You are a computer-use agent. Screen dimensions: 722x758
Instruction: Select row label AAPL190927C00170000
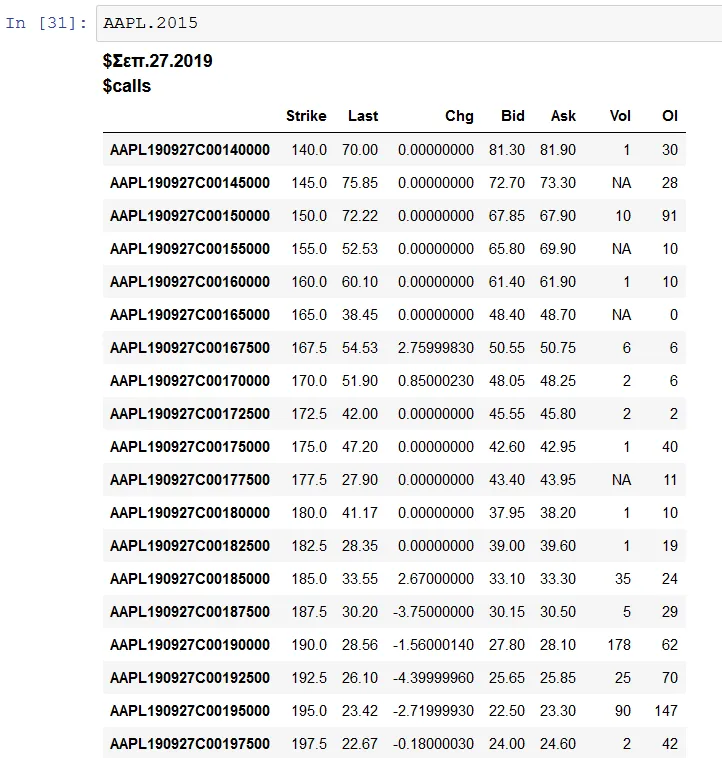pyautogui.click(x=190, y=381)
